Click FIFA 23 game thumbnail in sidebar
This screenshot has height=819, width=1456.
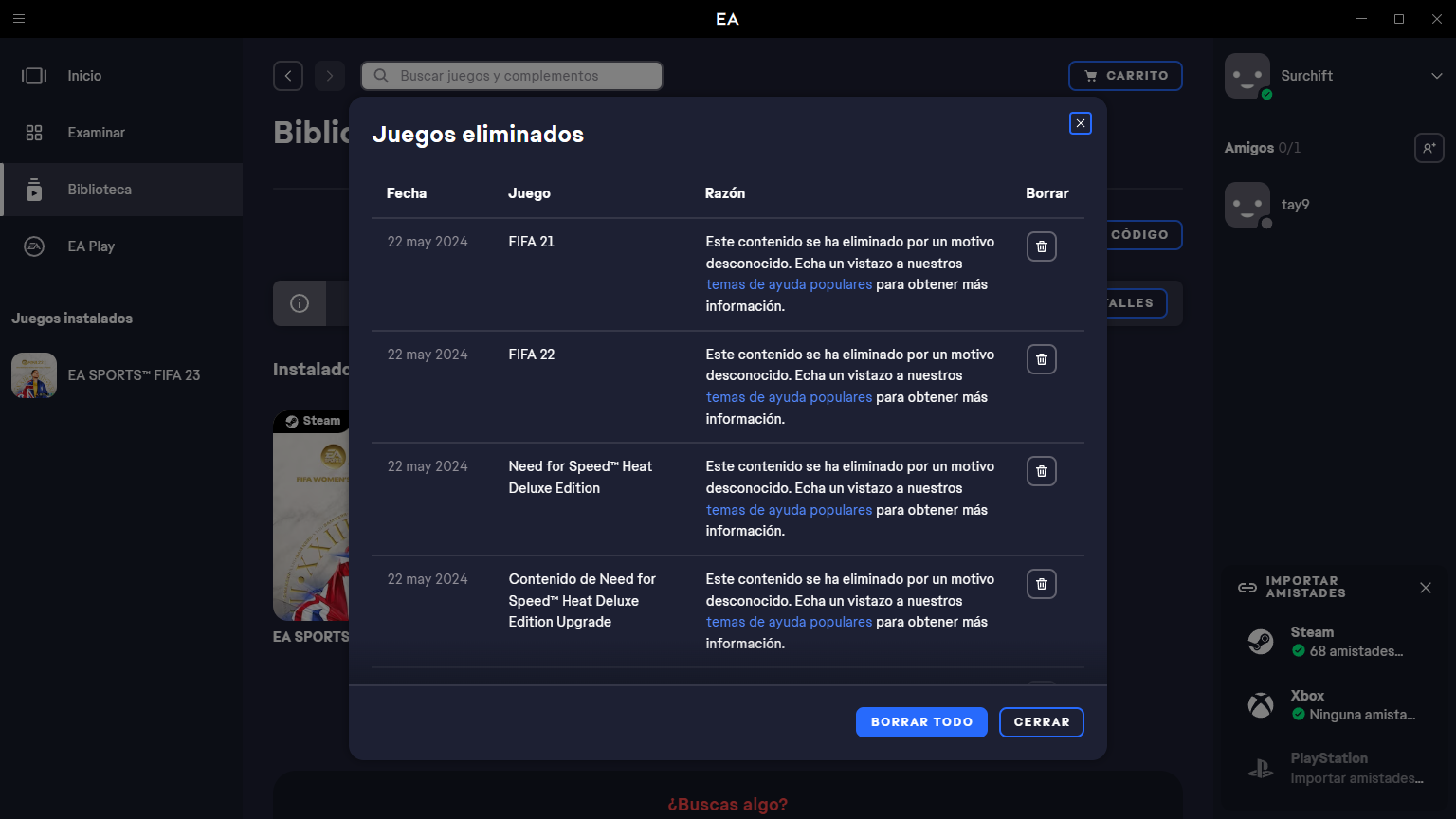click(x=34, y=375)
